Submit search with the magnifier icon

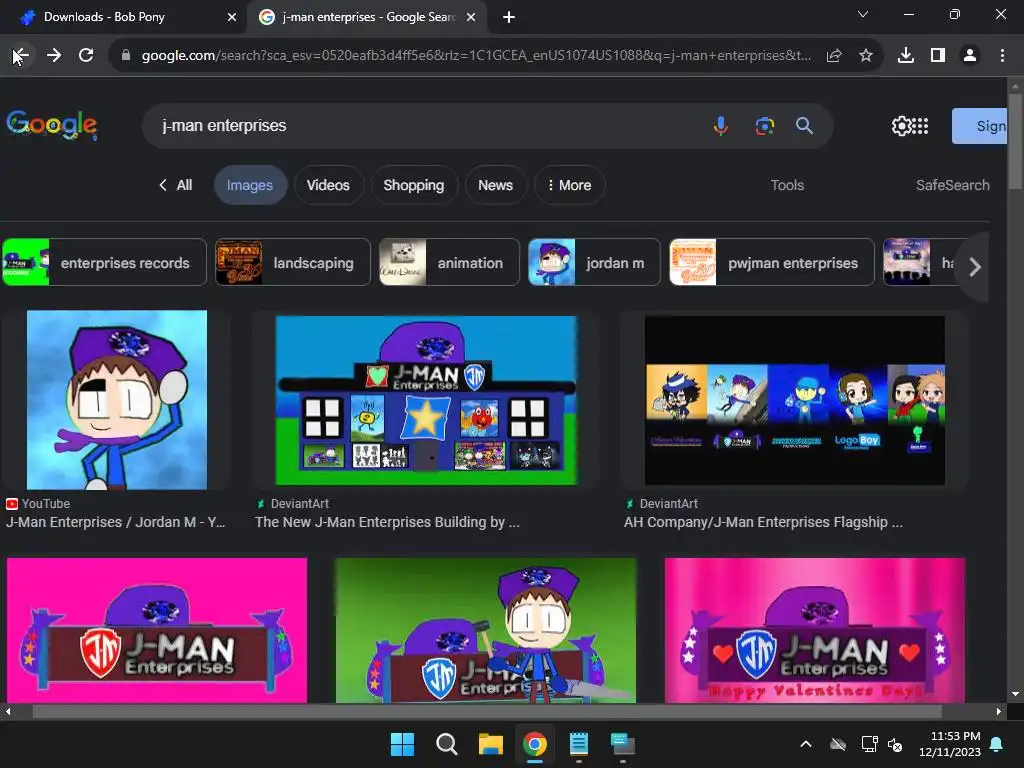(805, 125)
